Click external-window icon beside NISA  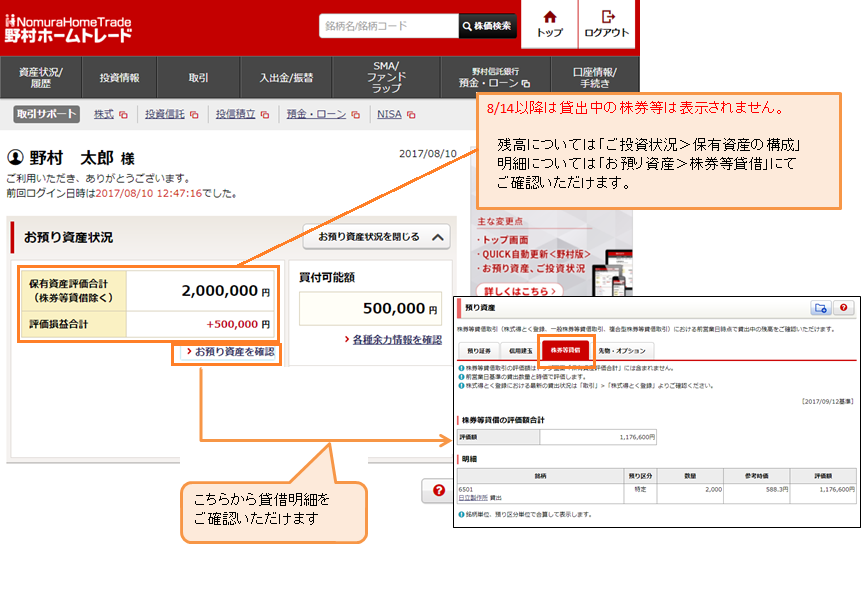pos(411,115)
